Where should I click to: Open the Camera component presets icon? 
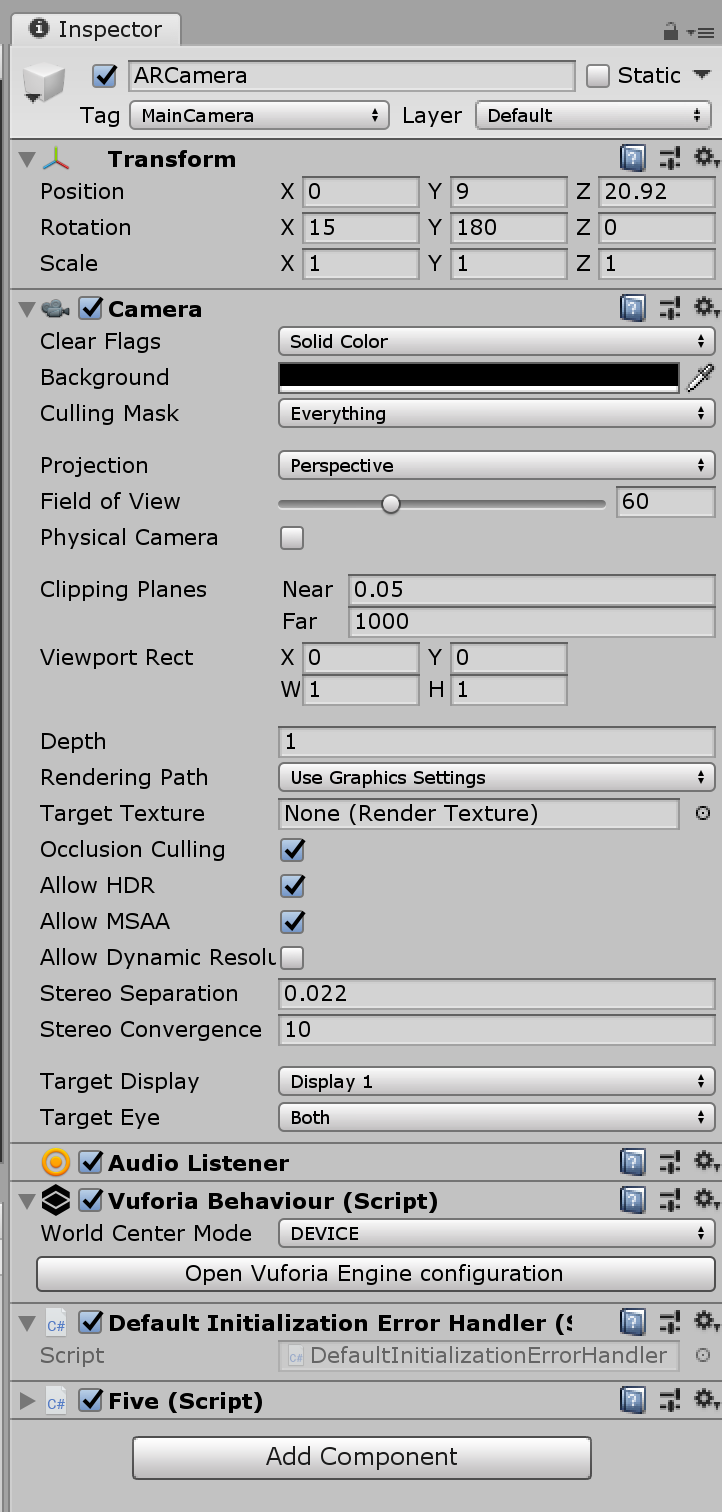671,307
